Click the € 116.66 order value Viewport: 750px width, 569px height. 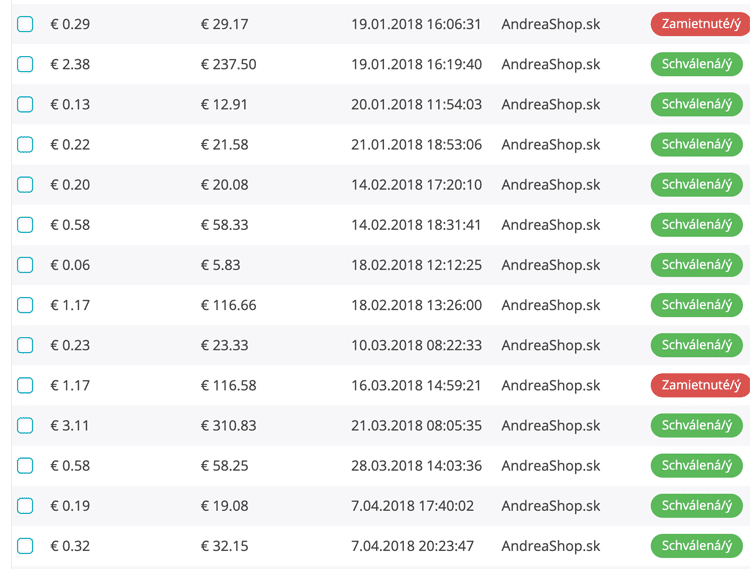228,305
